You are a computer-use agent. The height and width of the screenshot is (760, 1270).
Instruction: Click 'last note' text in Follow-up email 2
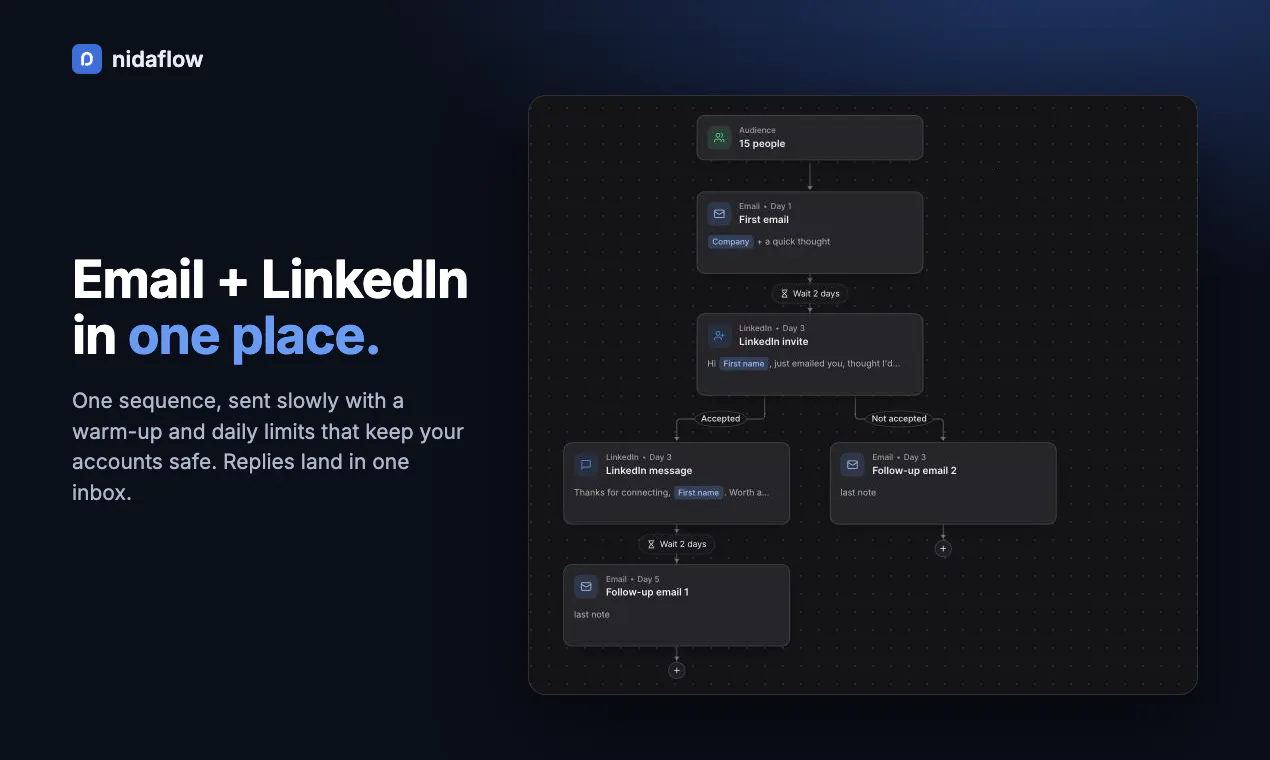point(858,493)
